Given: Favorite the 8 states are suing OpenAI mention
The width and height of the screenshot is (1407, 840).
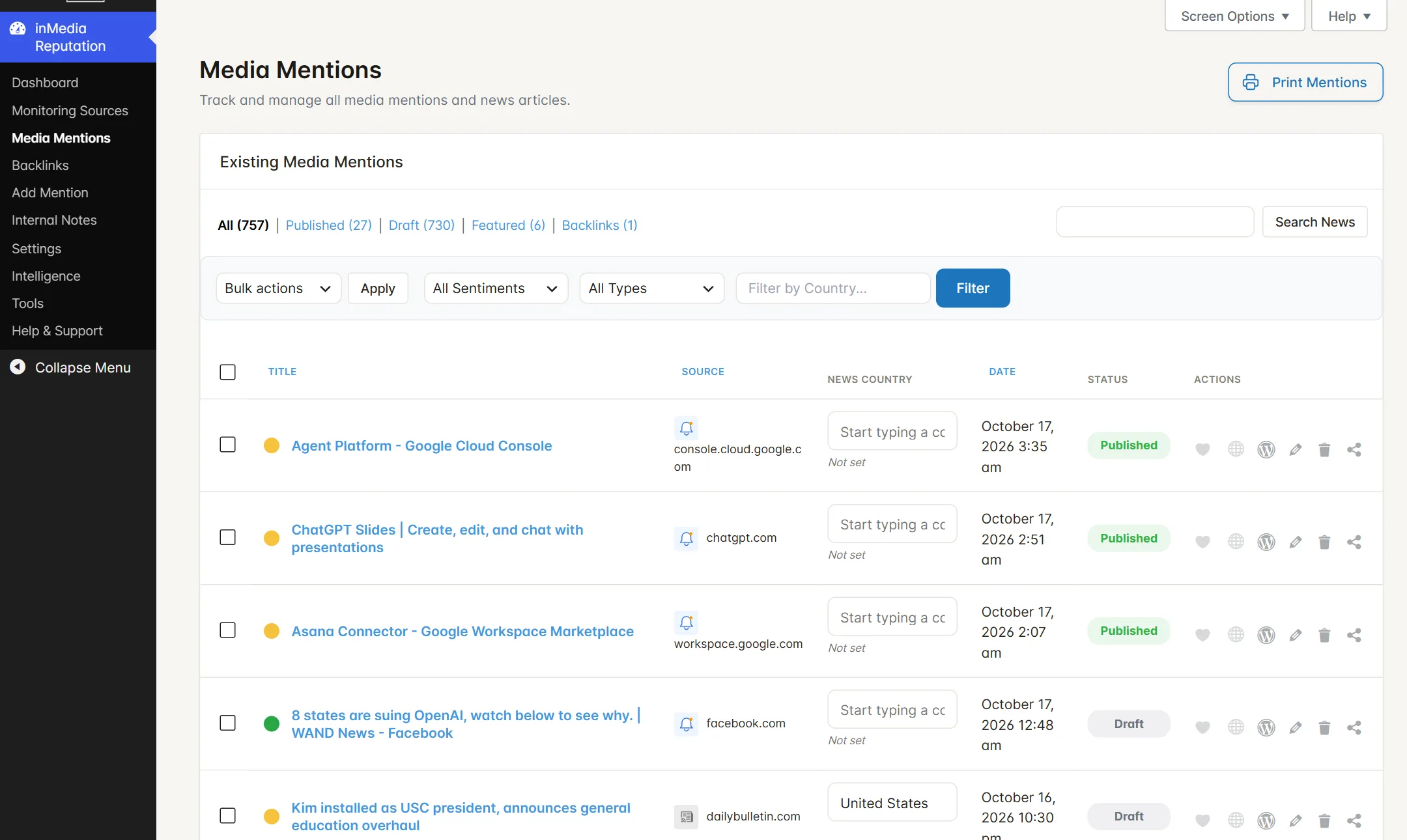Looking at the screenshot, I should point(1202,727).
